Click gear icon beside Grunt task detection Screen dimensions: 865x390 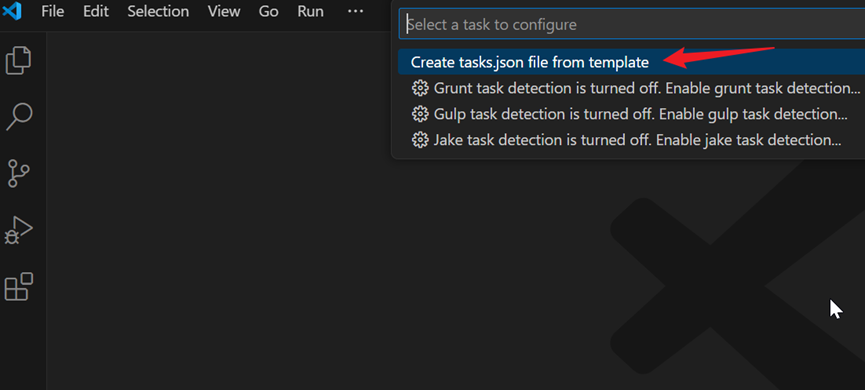coord(420,88)
